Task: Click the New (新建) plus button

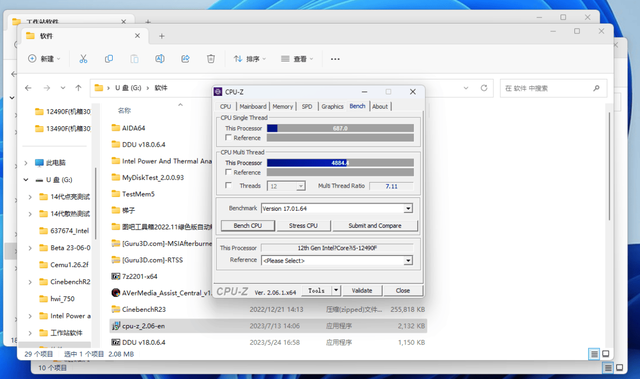Action: click(44, 59)
